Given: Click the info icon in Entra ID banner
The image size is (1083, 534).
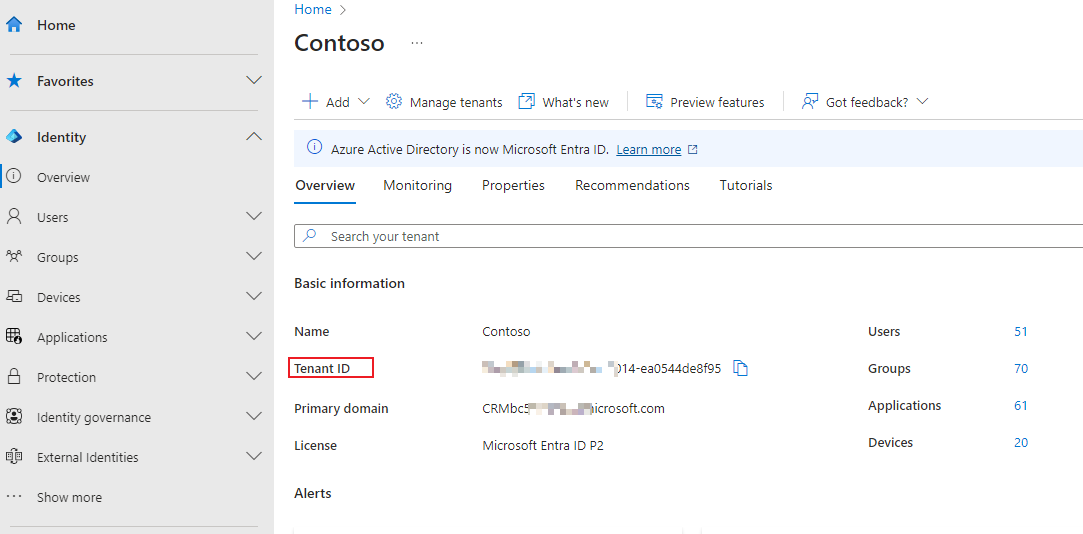Looking at the screenshot, I should coord(314,148).
